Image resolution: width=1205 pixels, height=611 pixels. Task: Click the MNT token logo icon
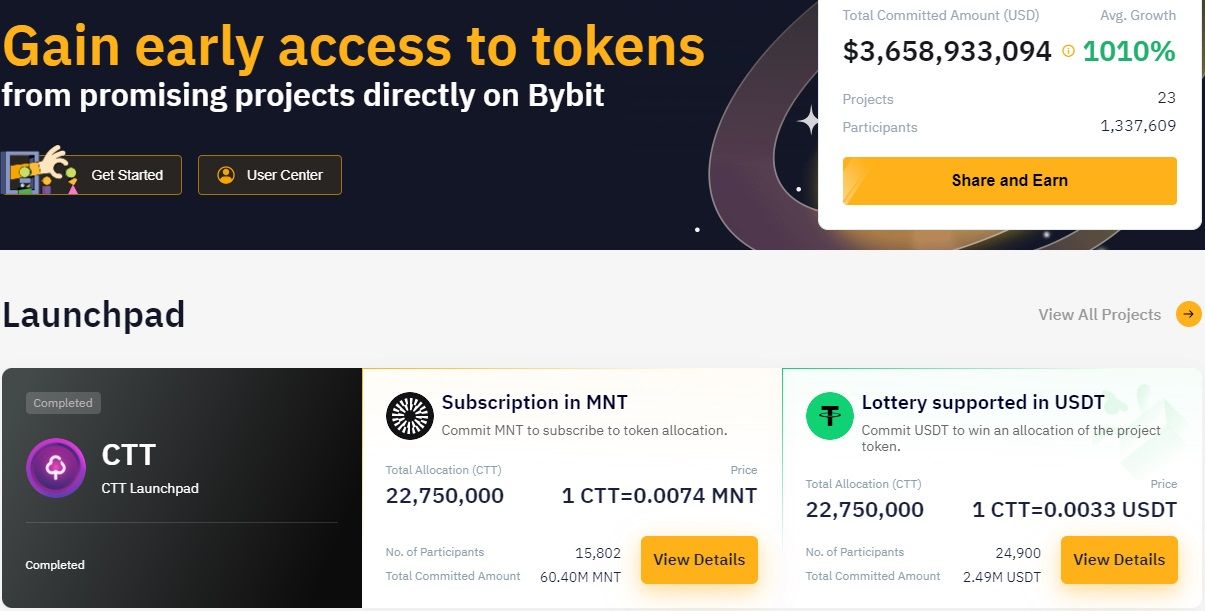tap(410, 416)
